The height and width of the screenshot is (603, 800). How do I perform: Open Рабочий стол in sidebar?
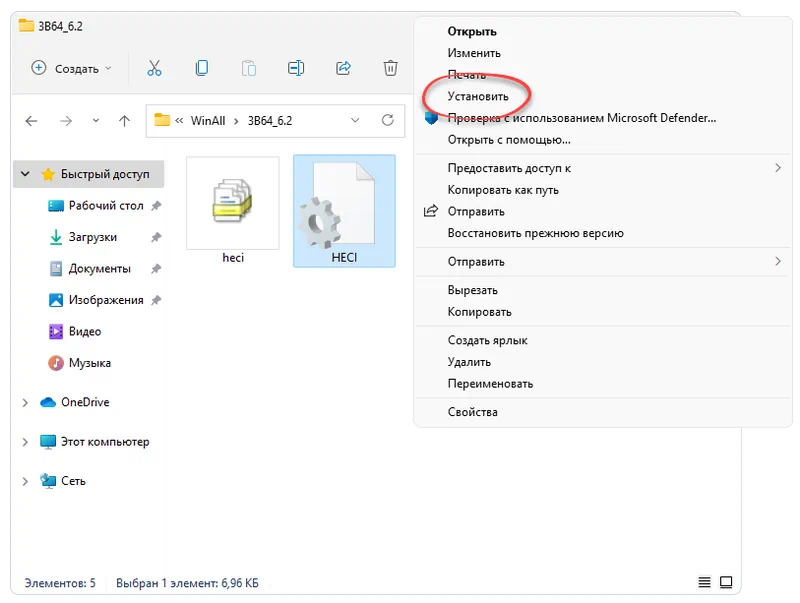(106, 206)
